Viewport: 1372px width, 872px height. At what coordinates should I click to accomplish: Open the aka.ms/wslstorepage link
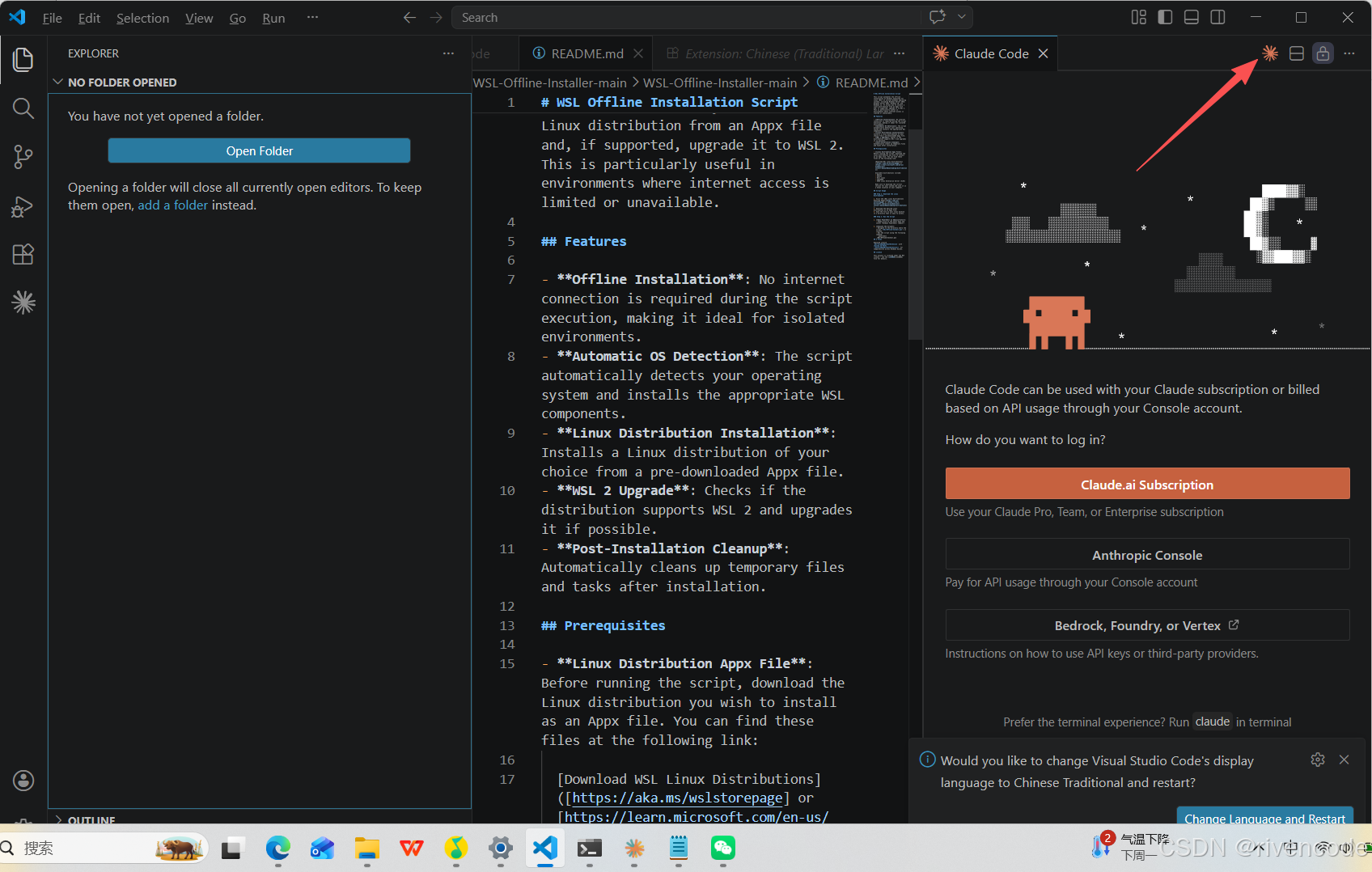pyautogui.click(x=677, y=798)
